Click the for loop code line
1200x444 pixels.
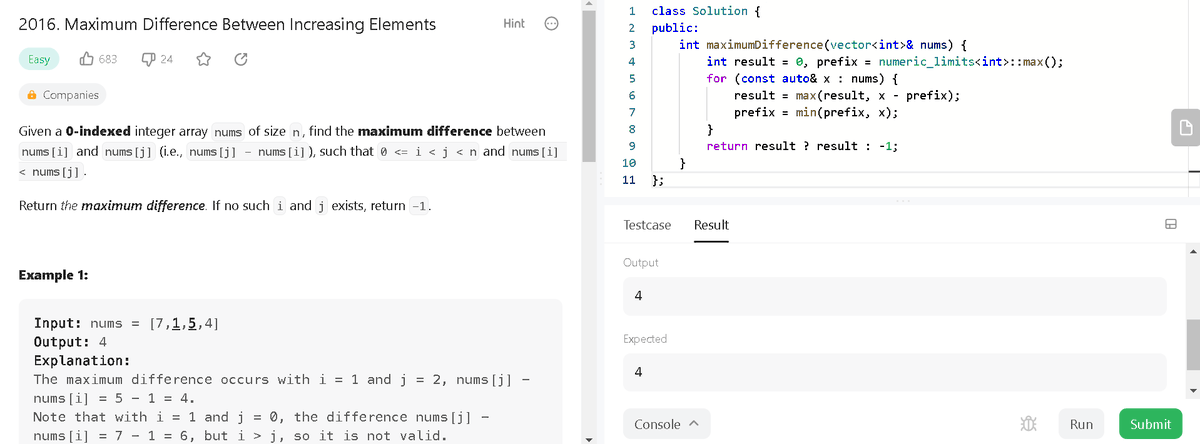[x=802, y=79]
